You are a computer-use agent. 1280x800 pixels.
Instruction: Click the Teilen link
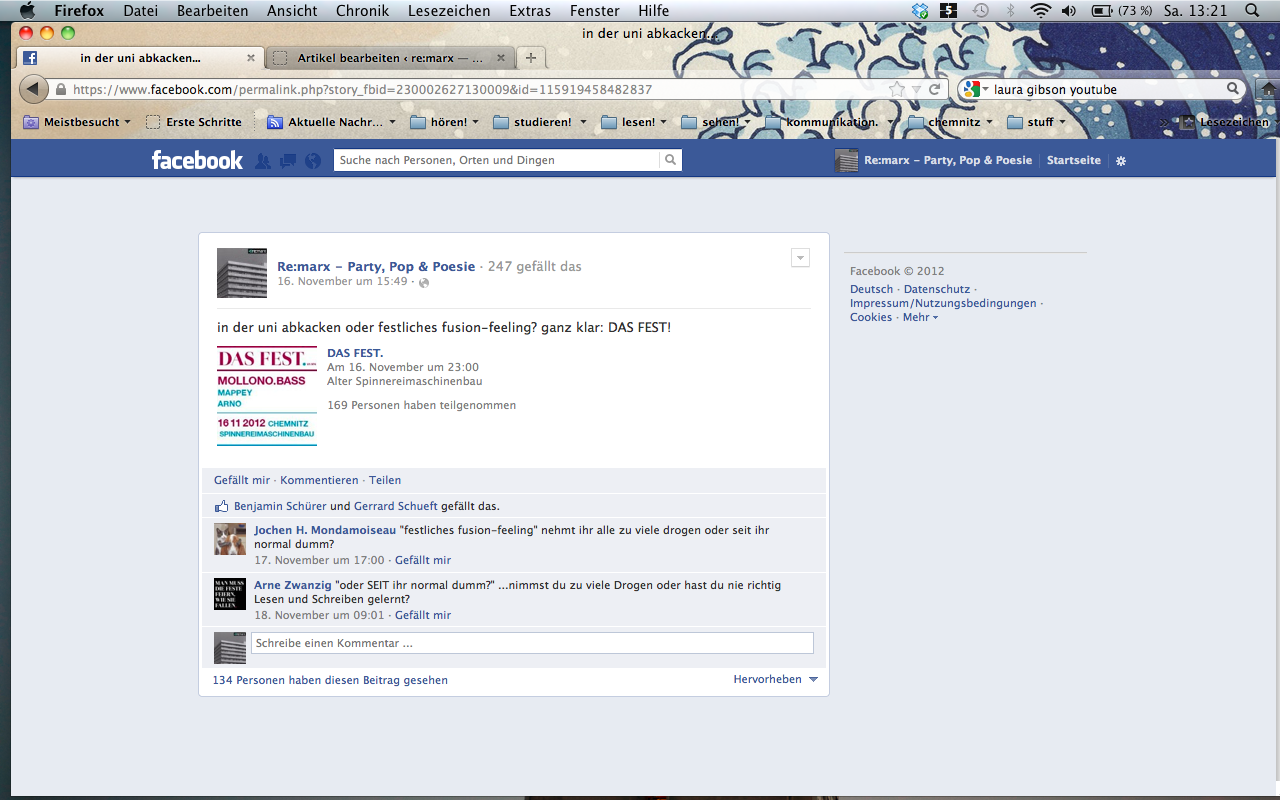[385, 480]
